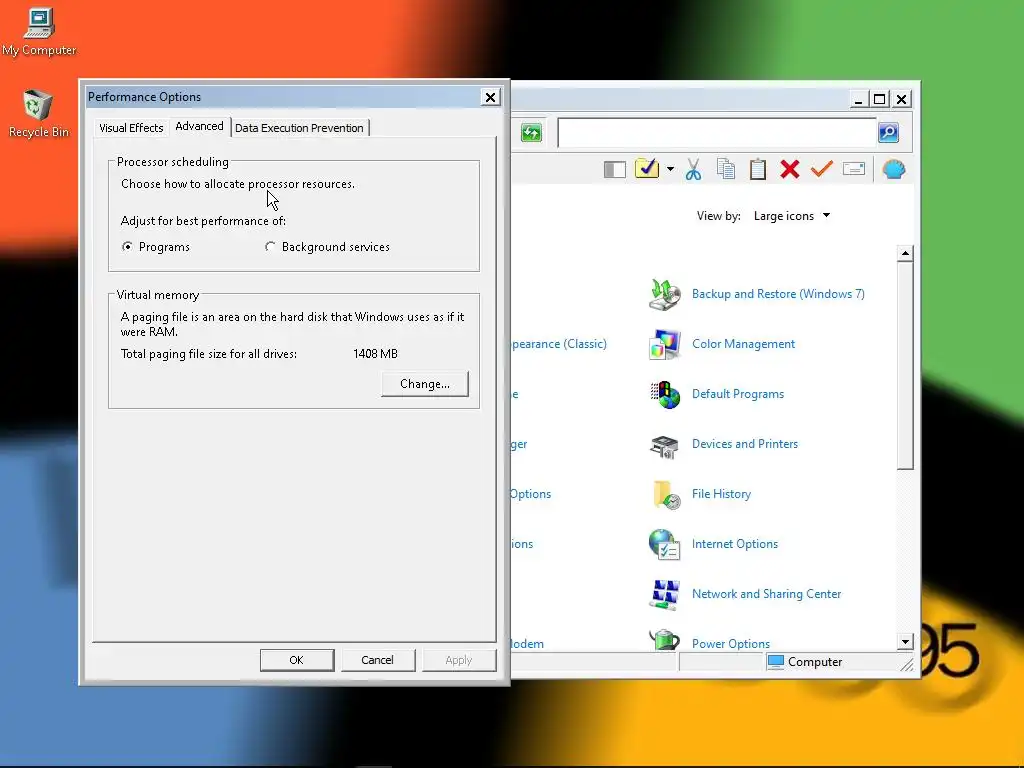This screenshot has height=768, width=1024.
Task: Click the Power Options icon
Action: pos(665,639)
